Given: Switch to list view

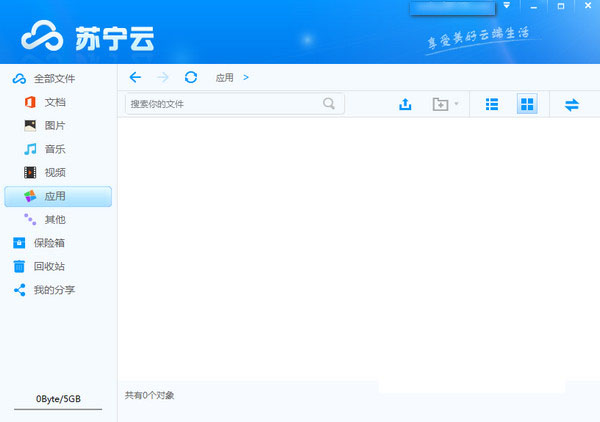Looking at the screenshot, I should 492,104.
